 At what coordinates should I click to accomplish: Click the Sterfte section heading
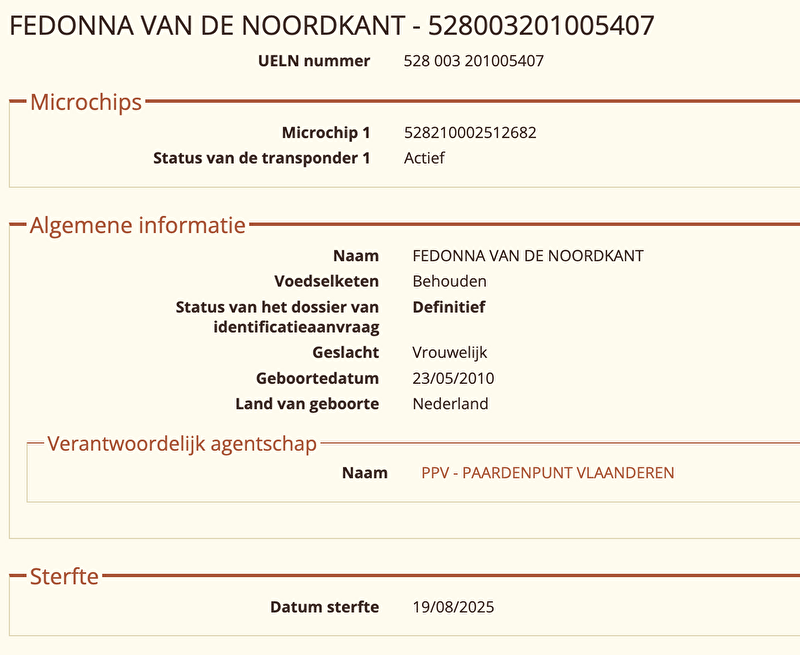pos(64,577)
